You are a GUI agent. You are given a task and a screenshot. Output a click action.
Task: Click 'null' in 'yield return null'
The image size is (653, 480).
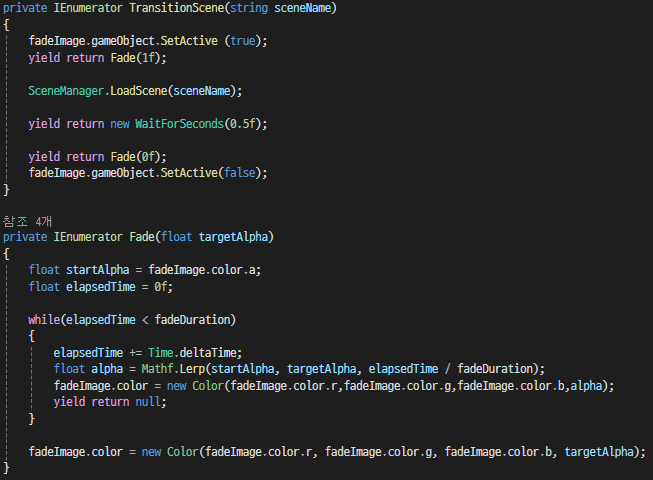click(148, 402)
